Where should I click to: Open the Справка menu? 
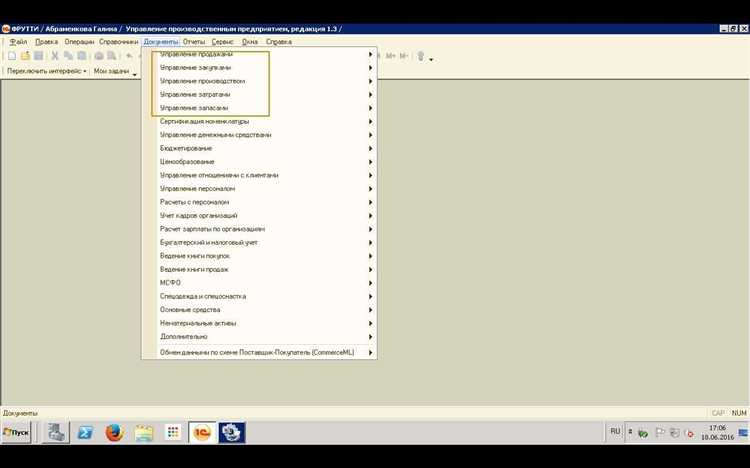pos(279,42)
